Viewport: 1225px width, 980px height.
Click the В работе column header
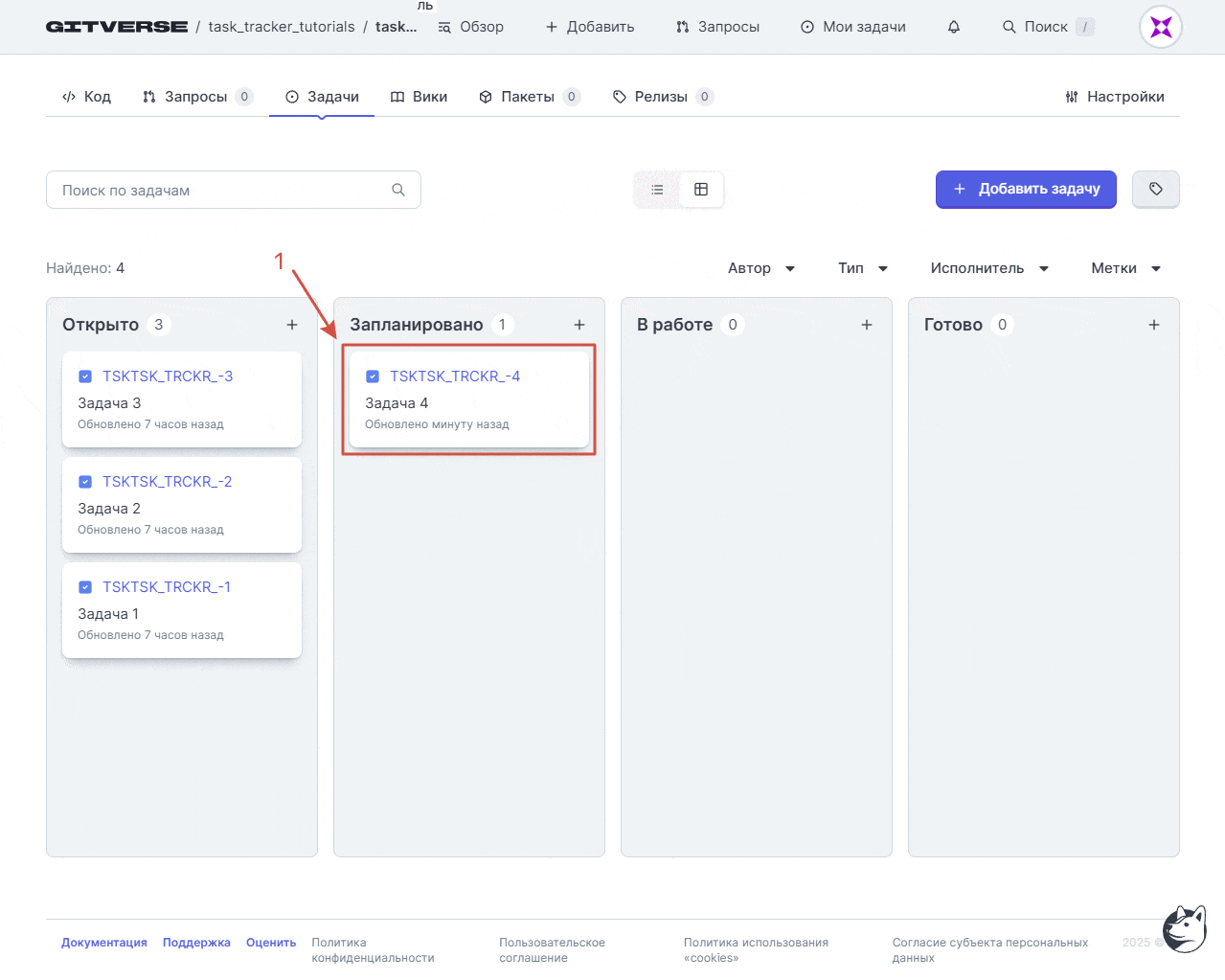point(674,325)
